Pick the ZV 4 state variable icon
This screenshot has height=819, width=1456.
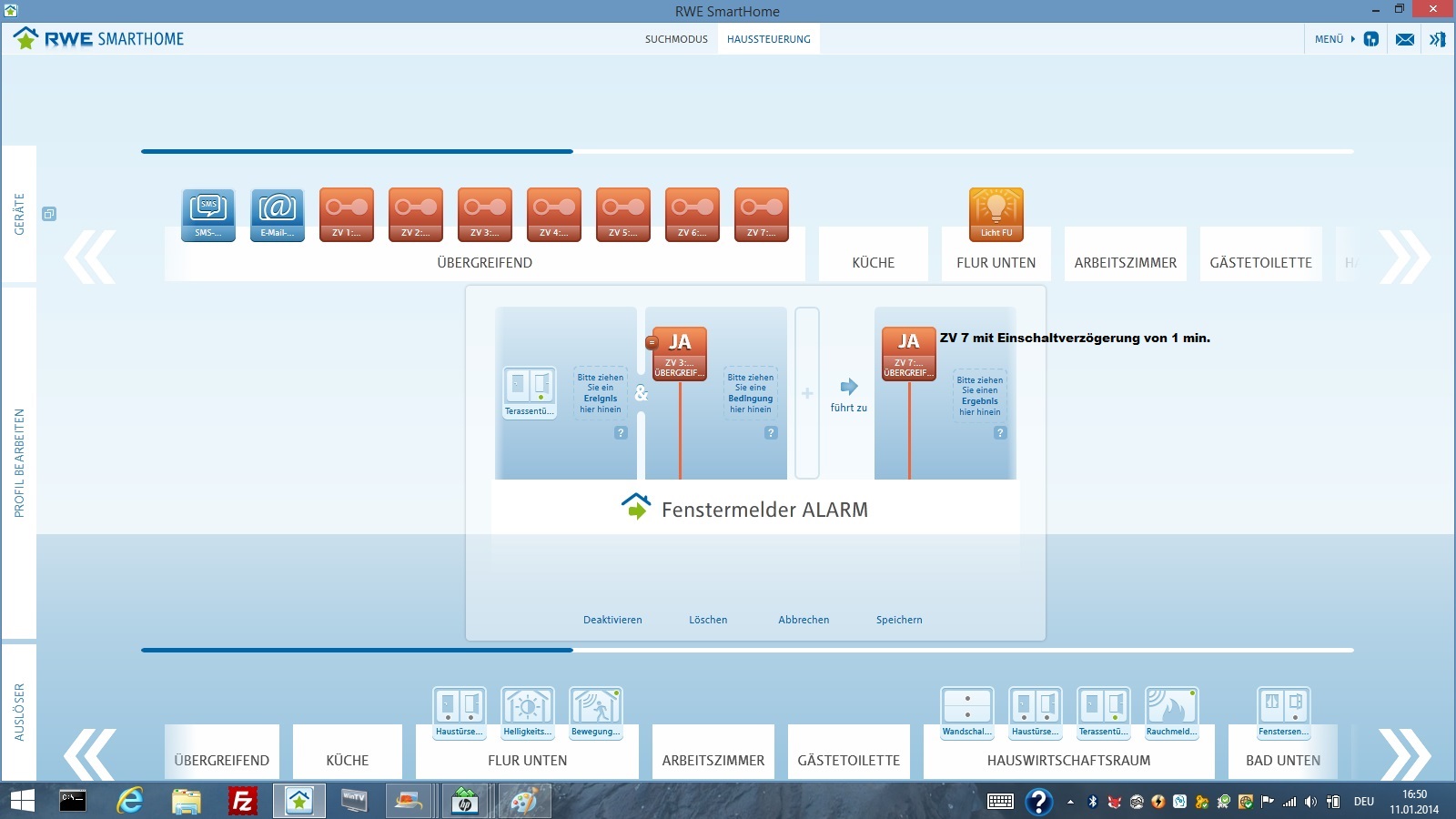554,215
